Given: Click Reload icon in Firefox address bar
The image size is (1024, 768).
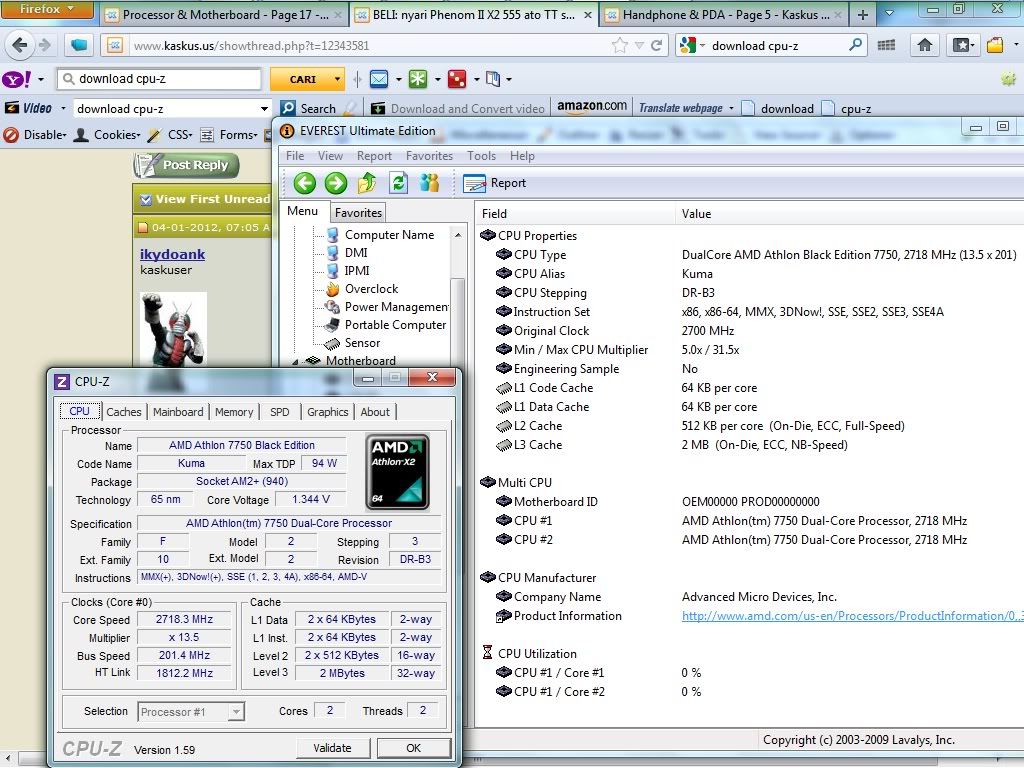Looking at the screenshot, I should 656,45.
